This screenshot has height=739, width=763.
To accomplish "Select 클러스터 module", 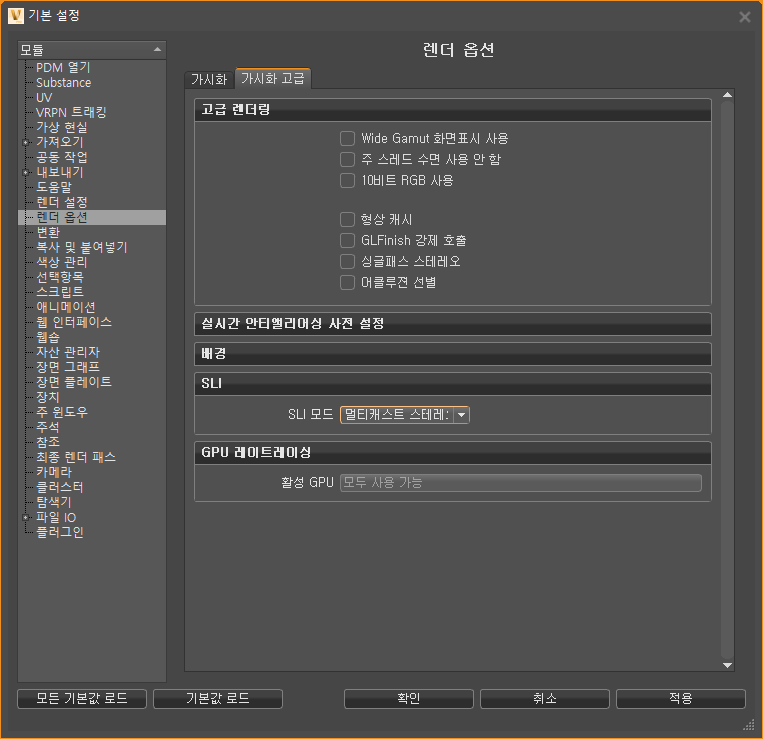I will pos(60,487).
